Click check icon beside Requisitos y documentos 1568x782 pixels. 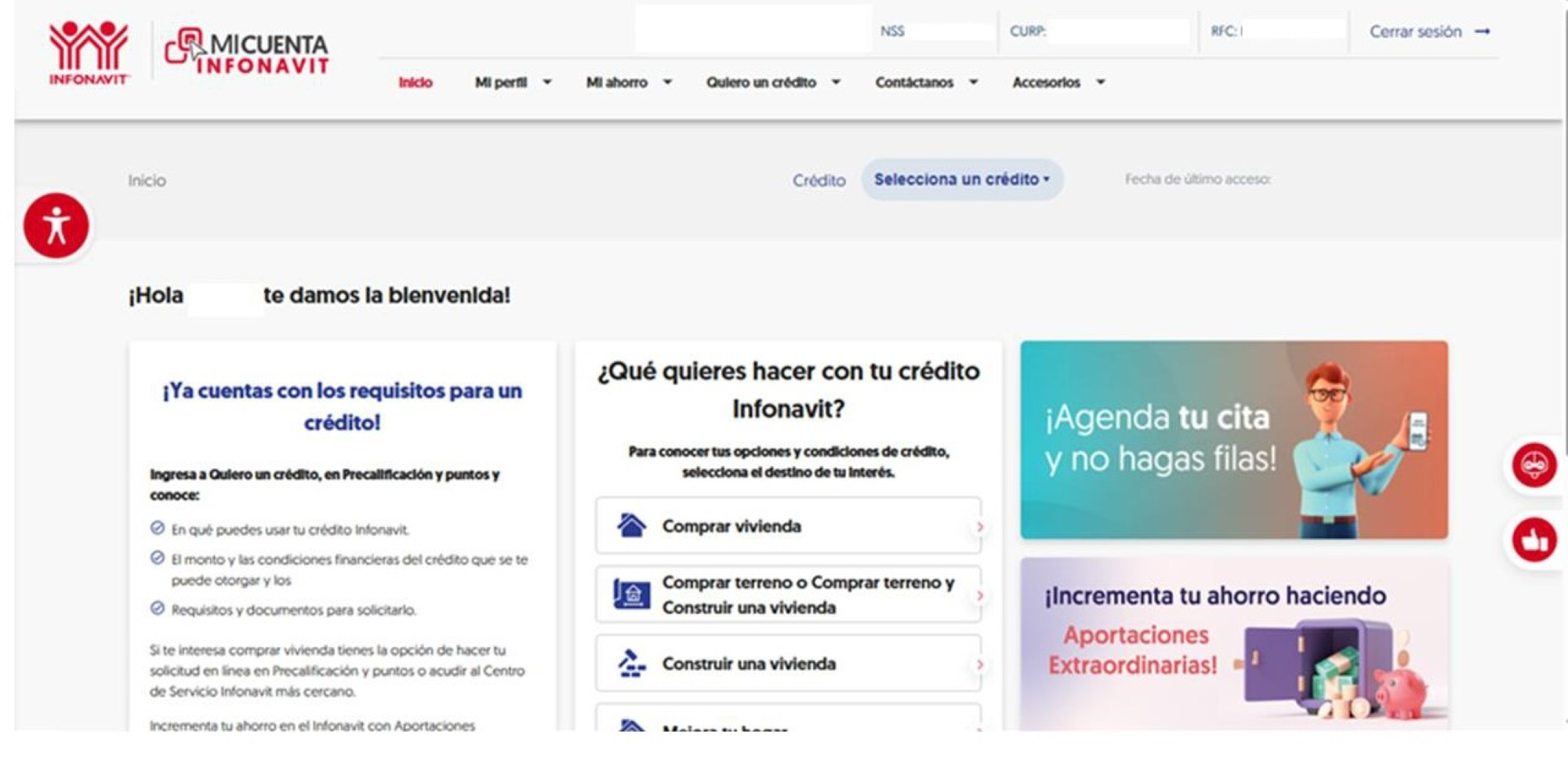coord(158,609)
